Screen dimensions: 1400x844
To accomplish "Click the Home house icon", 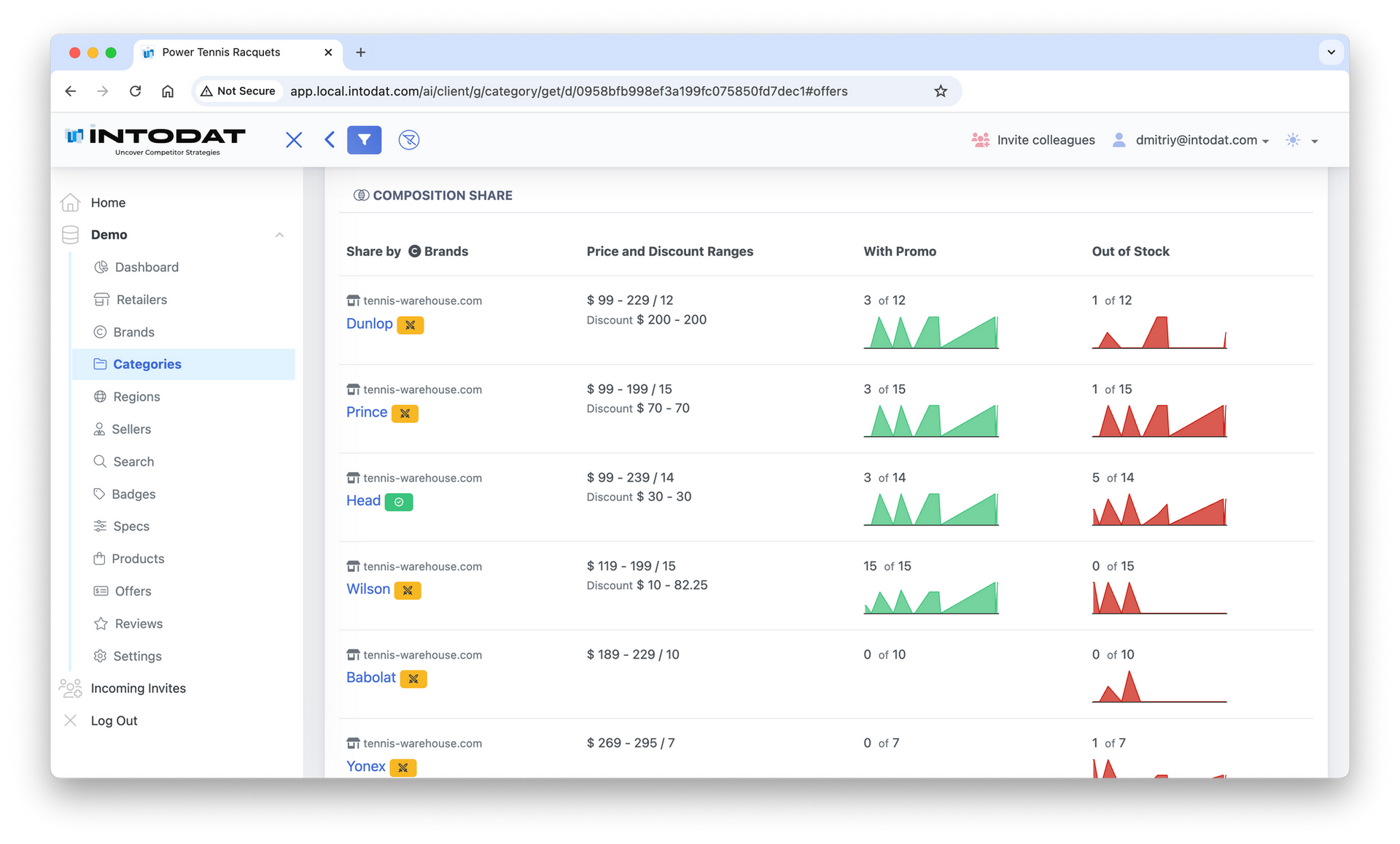I will [70, 202].
